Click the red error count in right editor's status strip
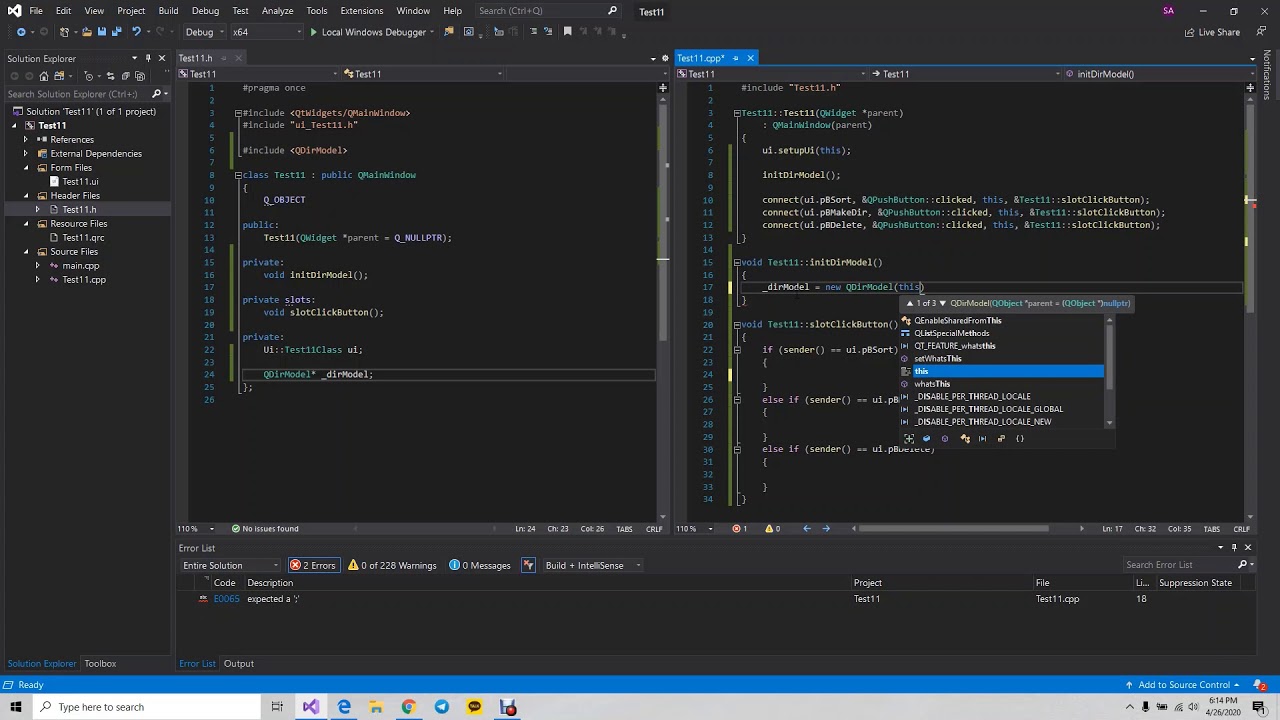 pyautogui.click(x=739, y=528)
